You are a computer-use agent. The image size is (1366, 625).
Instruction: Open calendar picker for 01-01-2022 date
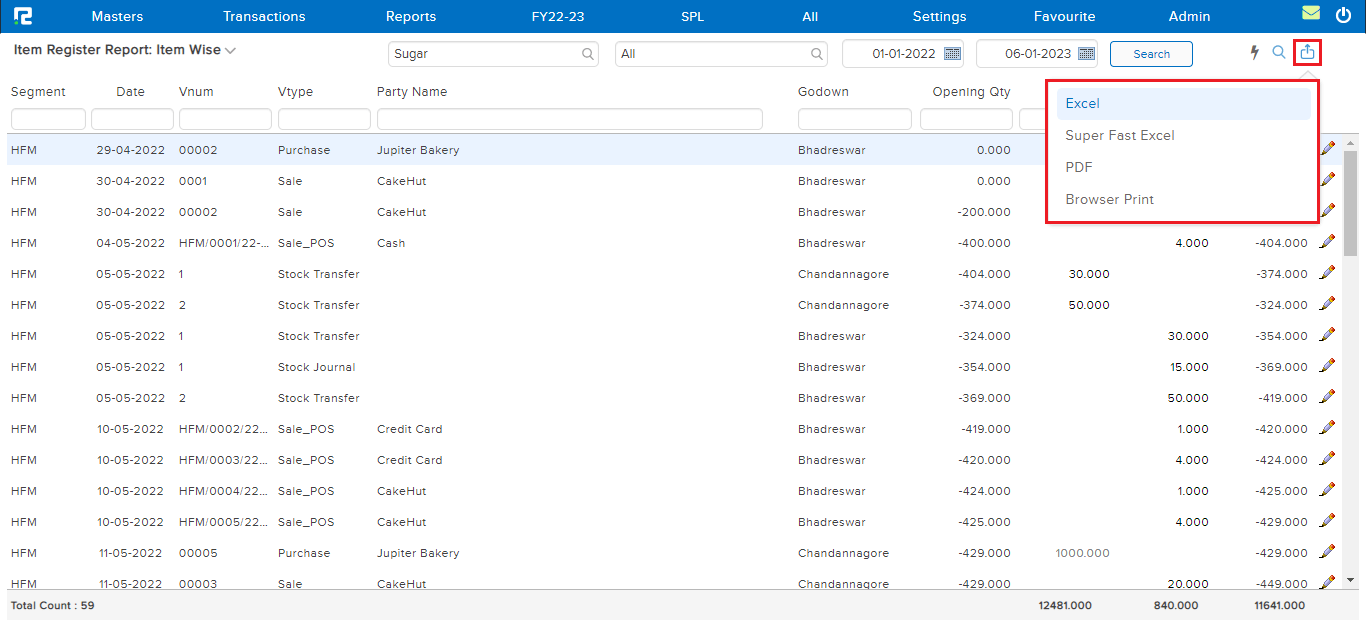point(952,54)
